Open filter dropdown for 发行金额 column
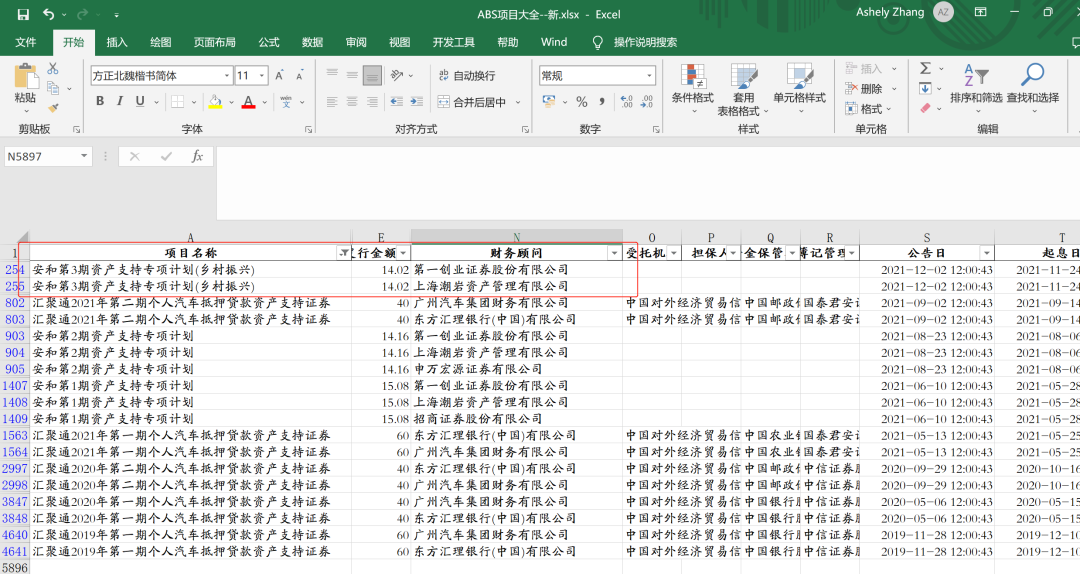The image size is (1080, 574). pos(404,253)
